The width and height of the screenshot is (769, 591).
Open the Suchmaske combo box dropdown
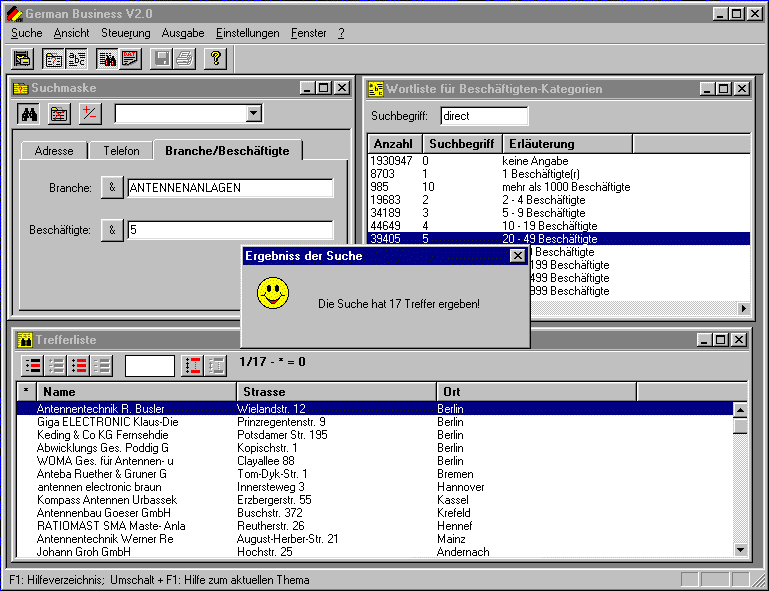(254, 114)
